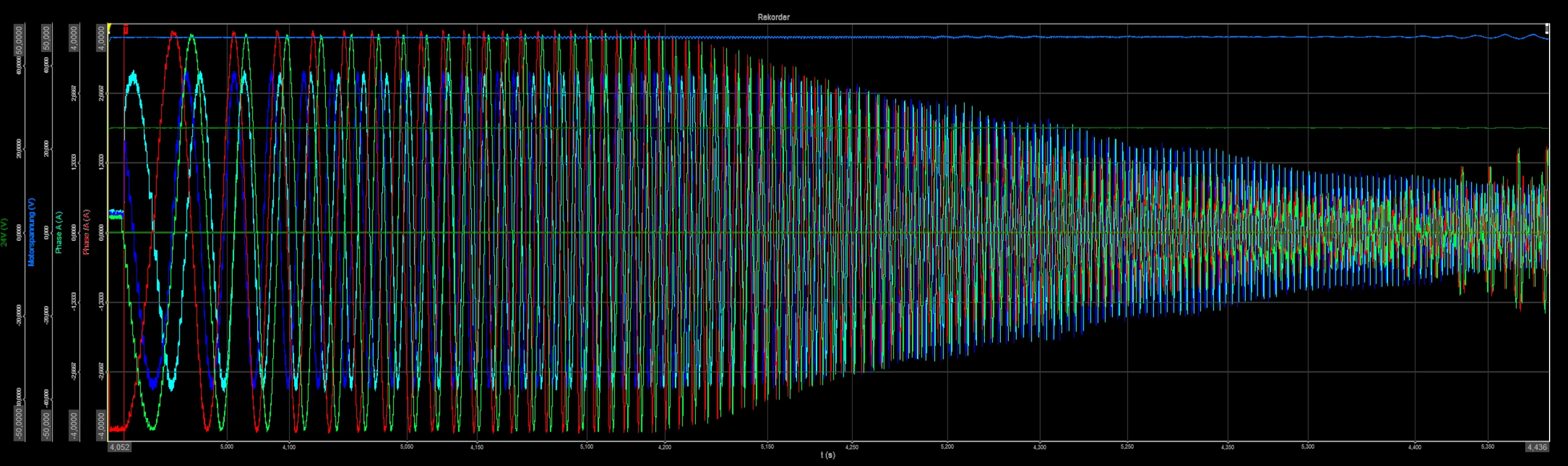Click the yellow cursor marker at graph top-left
This screenshot has width=1568, height=466.
pyautogui.click(x=108, y=28)
